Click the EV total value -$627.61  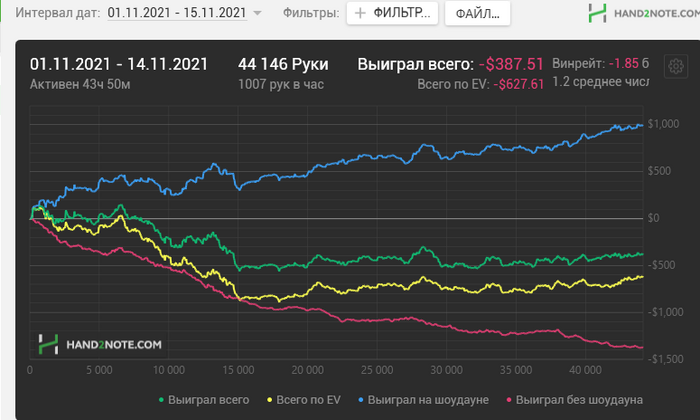click(519, 84)
